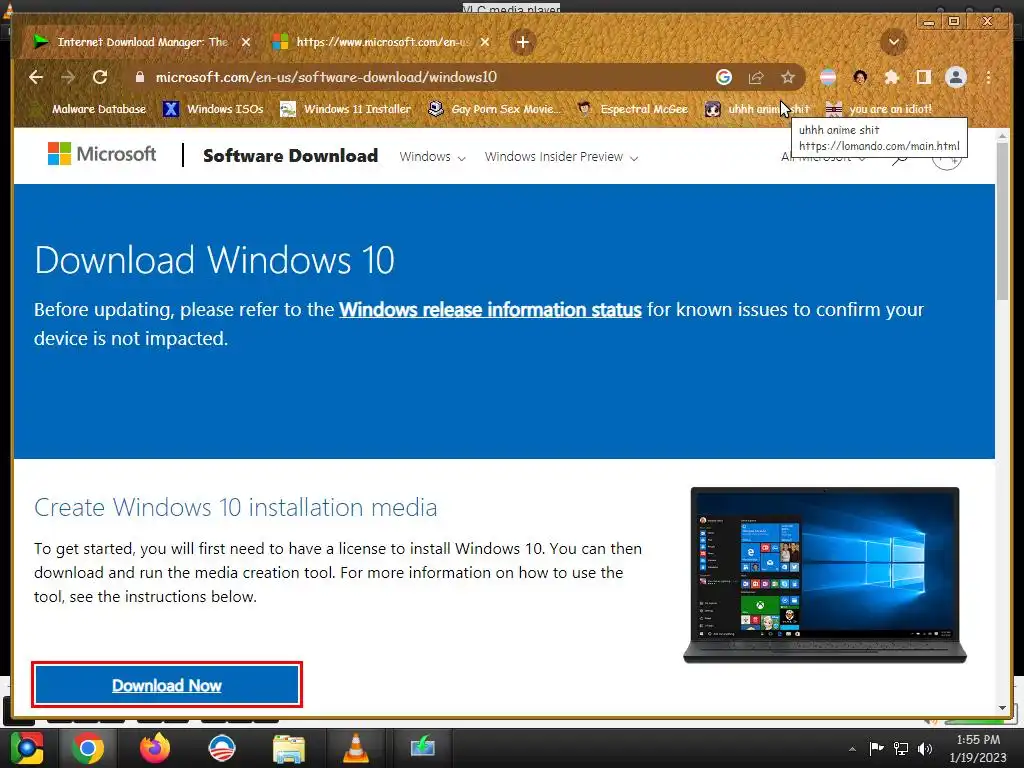Open Chrome from the taskbar
This screenshot has width=1024, height=768.
(x=88, y=748)
